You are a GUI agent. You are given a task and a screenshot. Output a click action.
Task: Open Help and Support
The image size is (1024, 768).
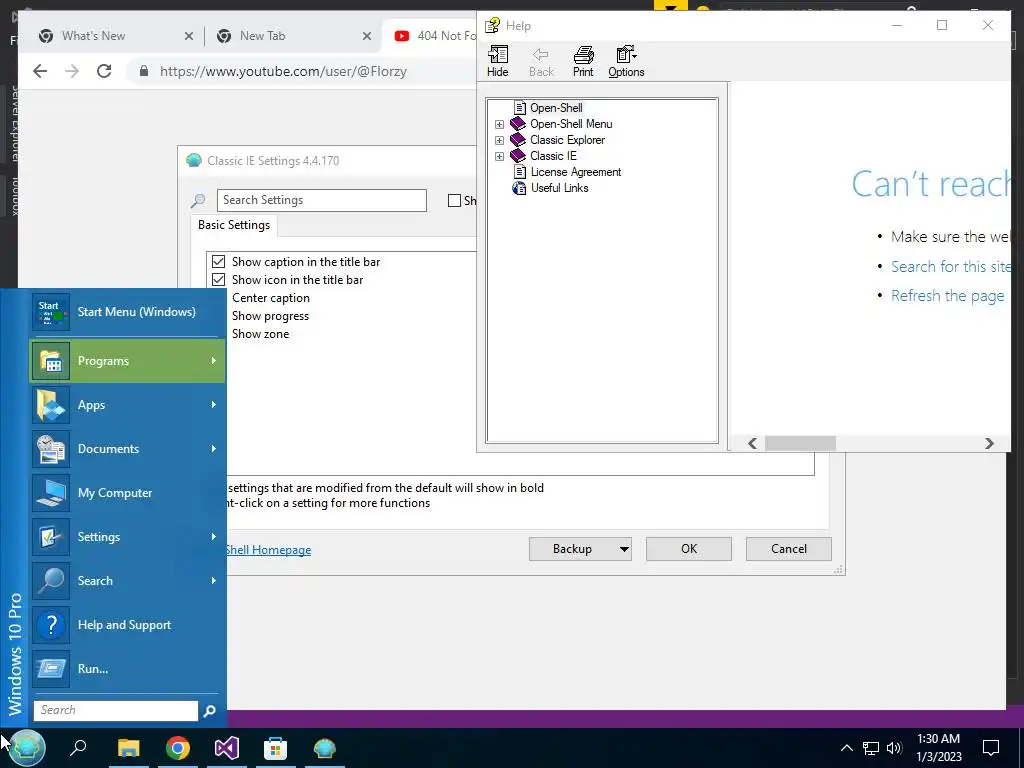point(128,625)
